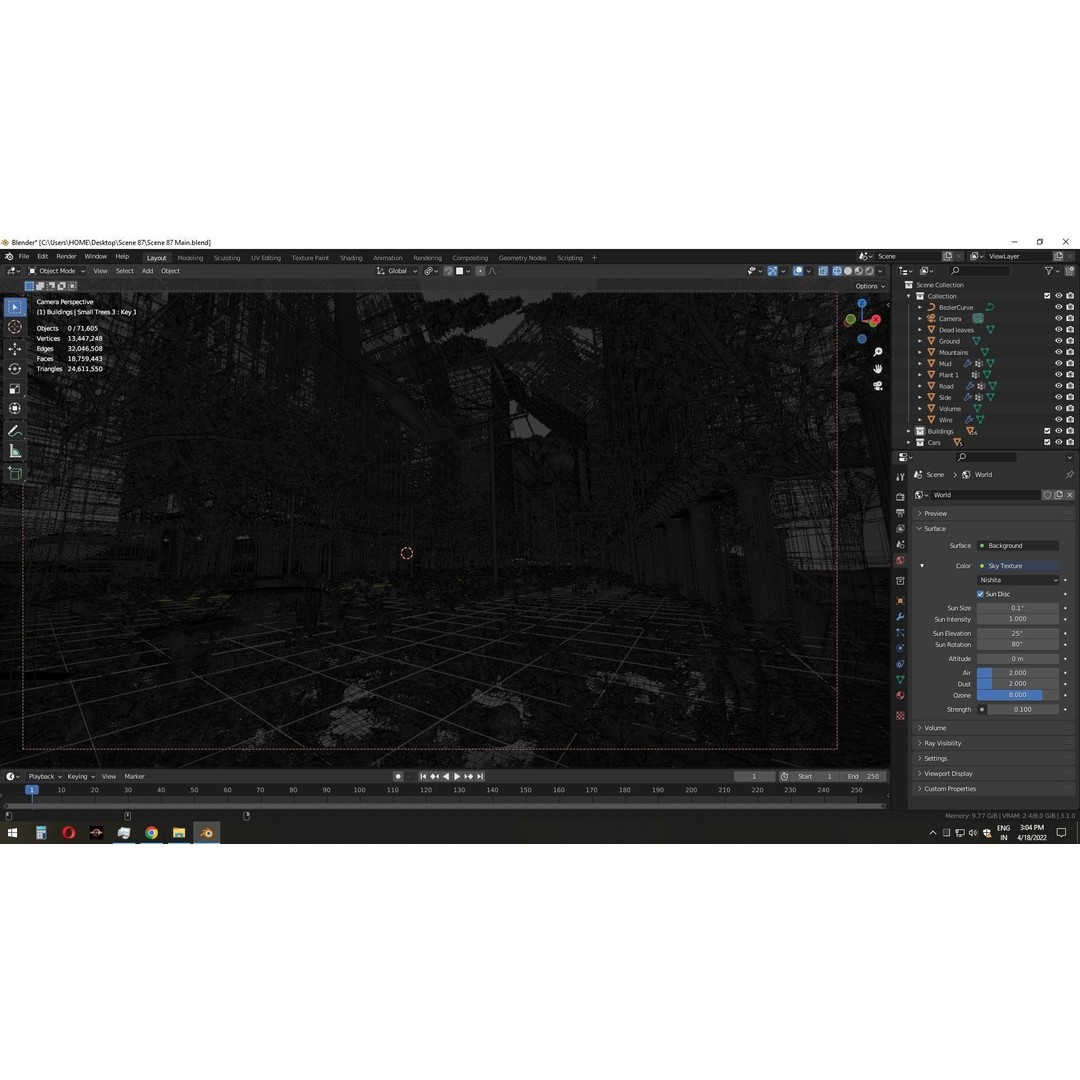The width and height of the screenshot is (1080, 1080).
Task: Click the viewport zoom magnifier icon
Action: 878,352
